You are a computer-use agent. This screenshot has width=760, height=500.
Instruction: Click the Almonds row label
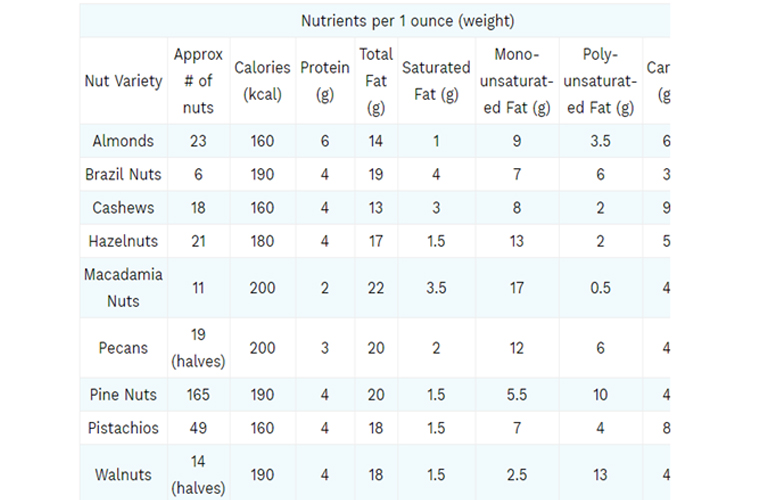click(123, 141)
